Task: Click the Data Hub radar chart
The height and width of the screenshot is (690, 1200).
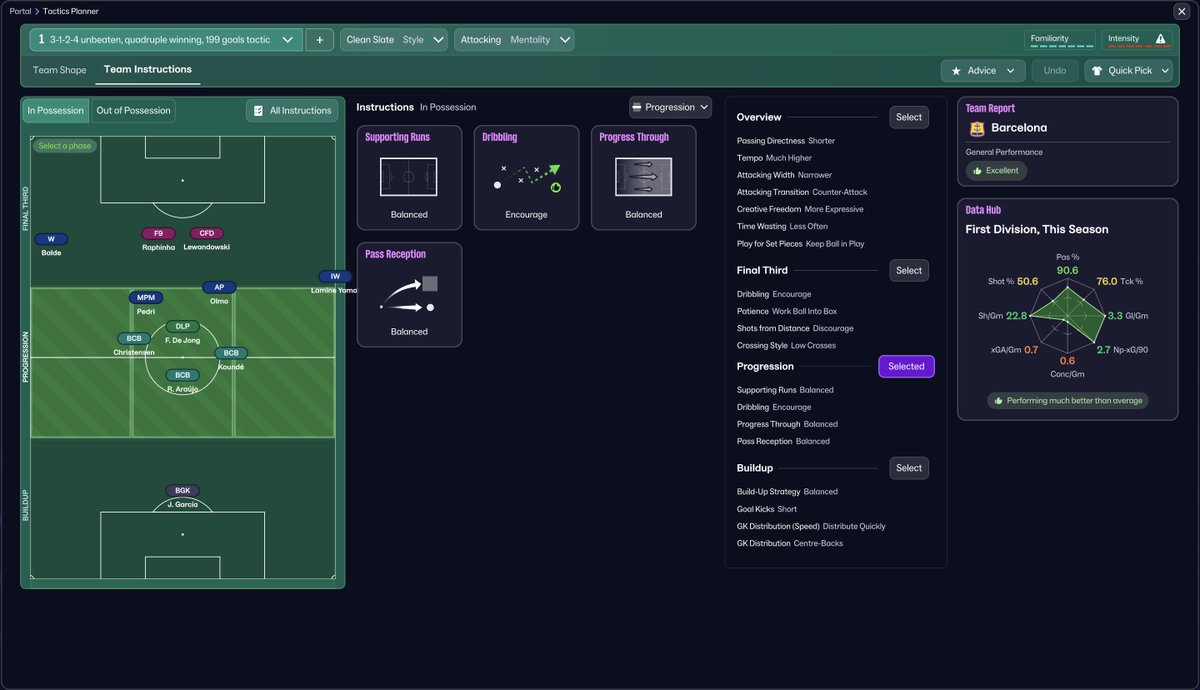Action: (1068, 316)
